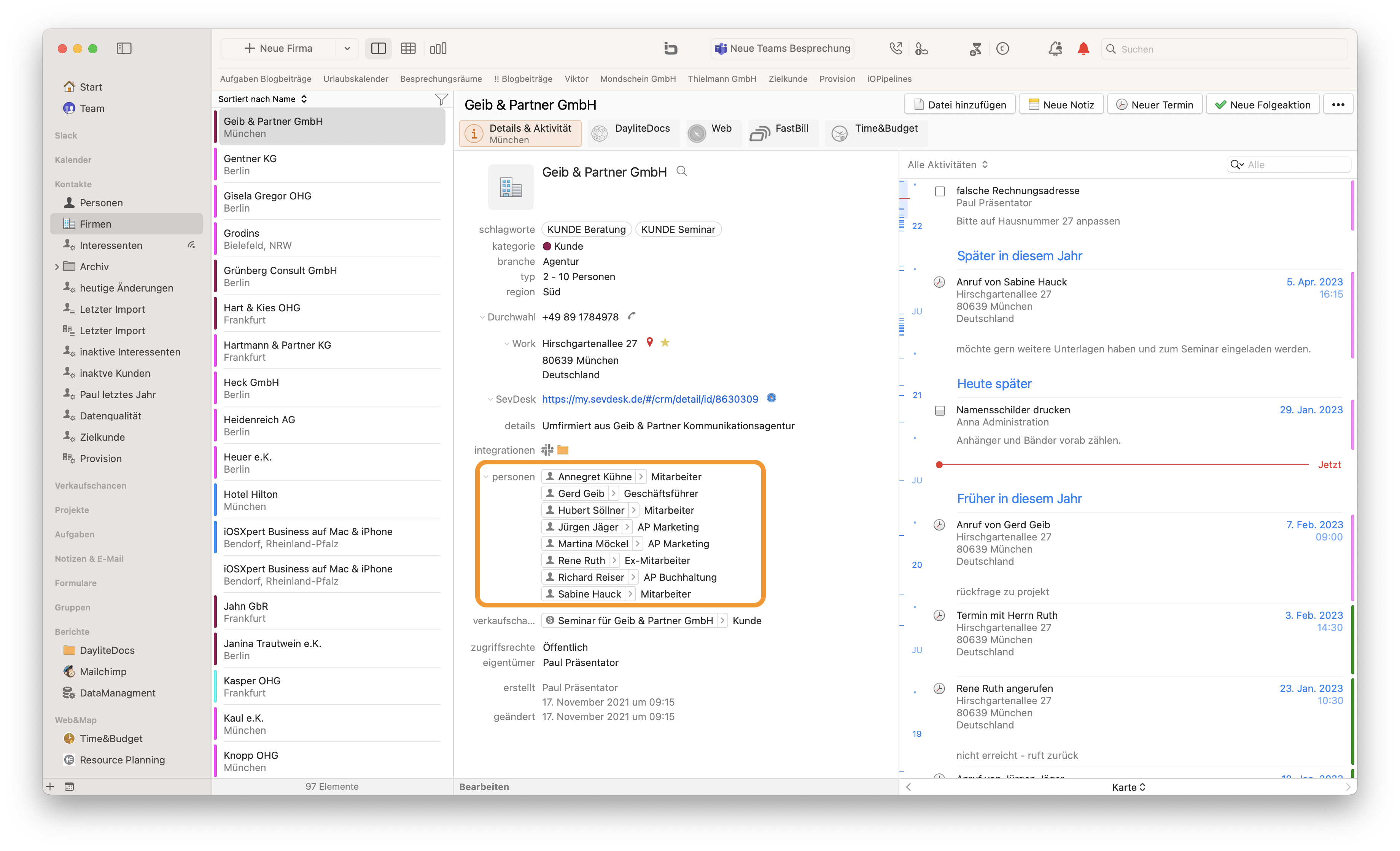Switch to column board view
This screenshot has width=1400, height=851.
(438, 48)
